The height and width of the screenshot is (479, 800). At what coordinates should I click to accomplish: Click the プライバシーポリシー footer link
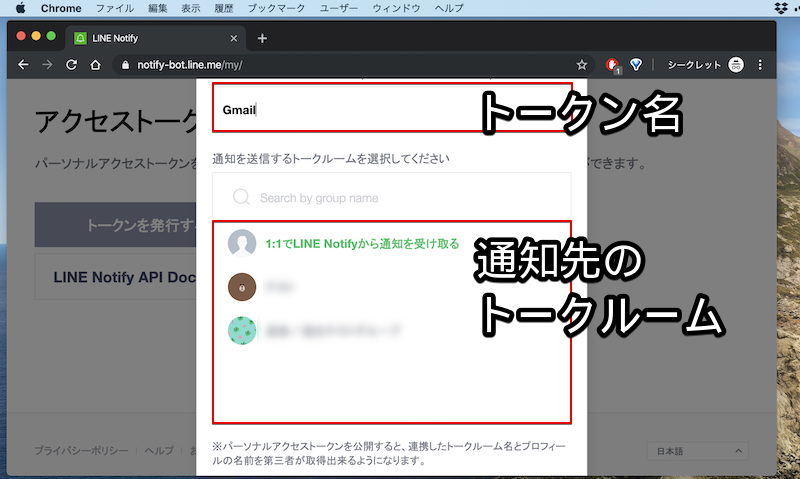pyautogui.click(x=80, y=451)
